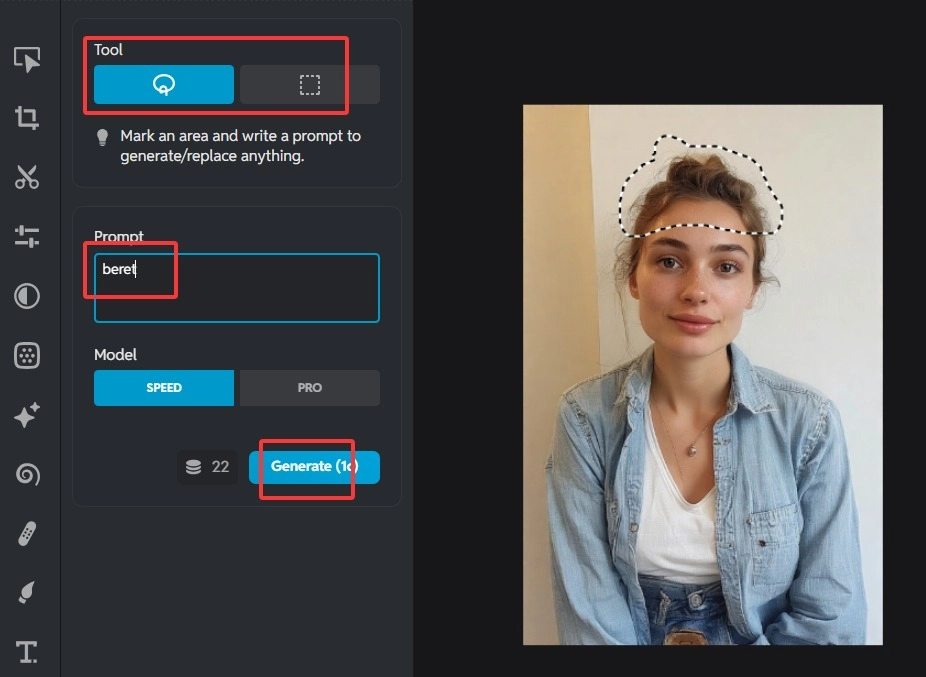The height and width of the screenshot is (677, 926).
Task: Select the Paint brush tool
Action: click(x=29, y=592)
